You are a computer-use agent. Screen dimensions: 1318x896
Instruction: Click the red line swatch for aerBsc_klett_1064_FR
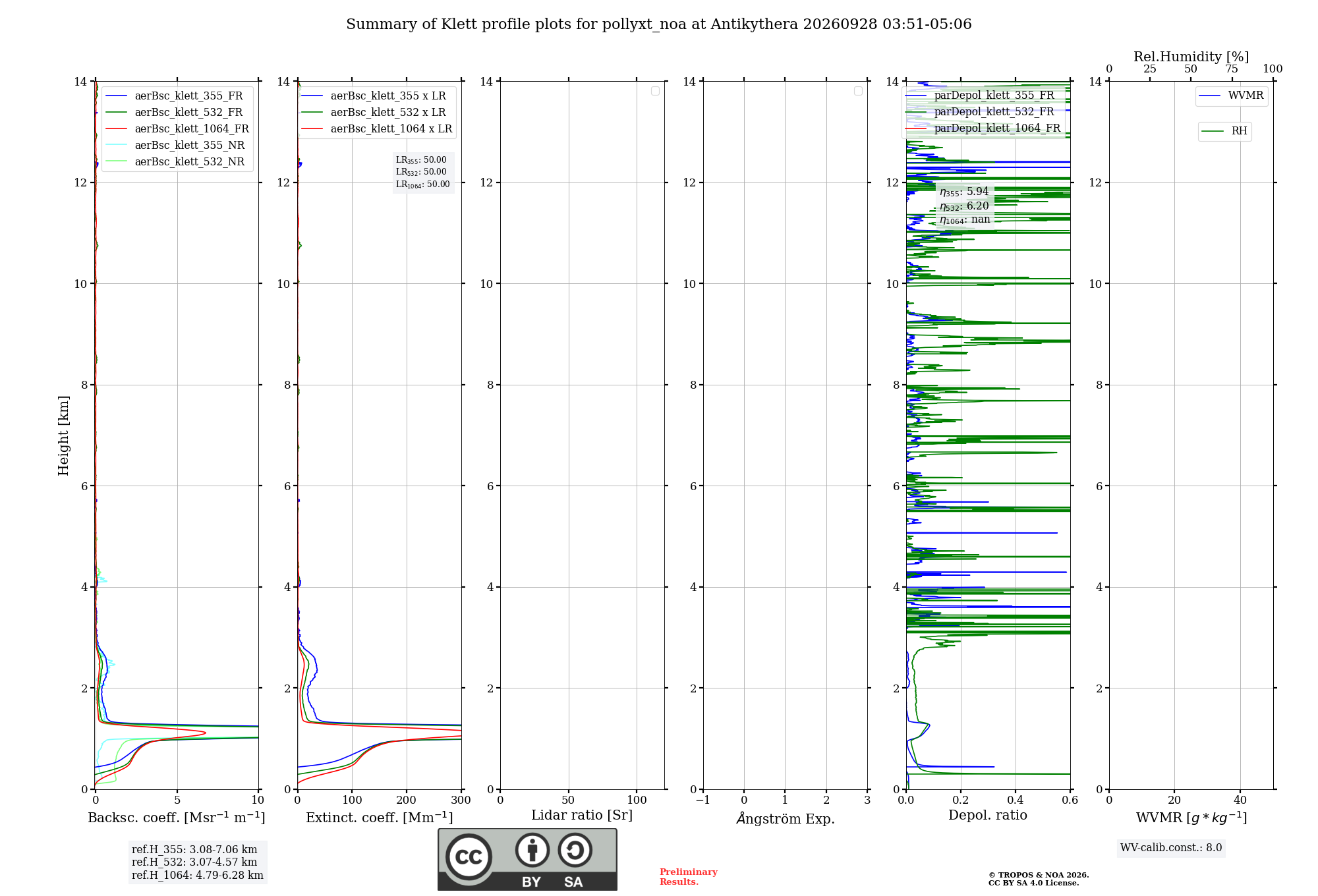pos(117,129)
